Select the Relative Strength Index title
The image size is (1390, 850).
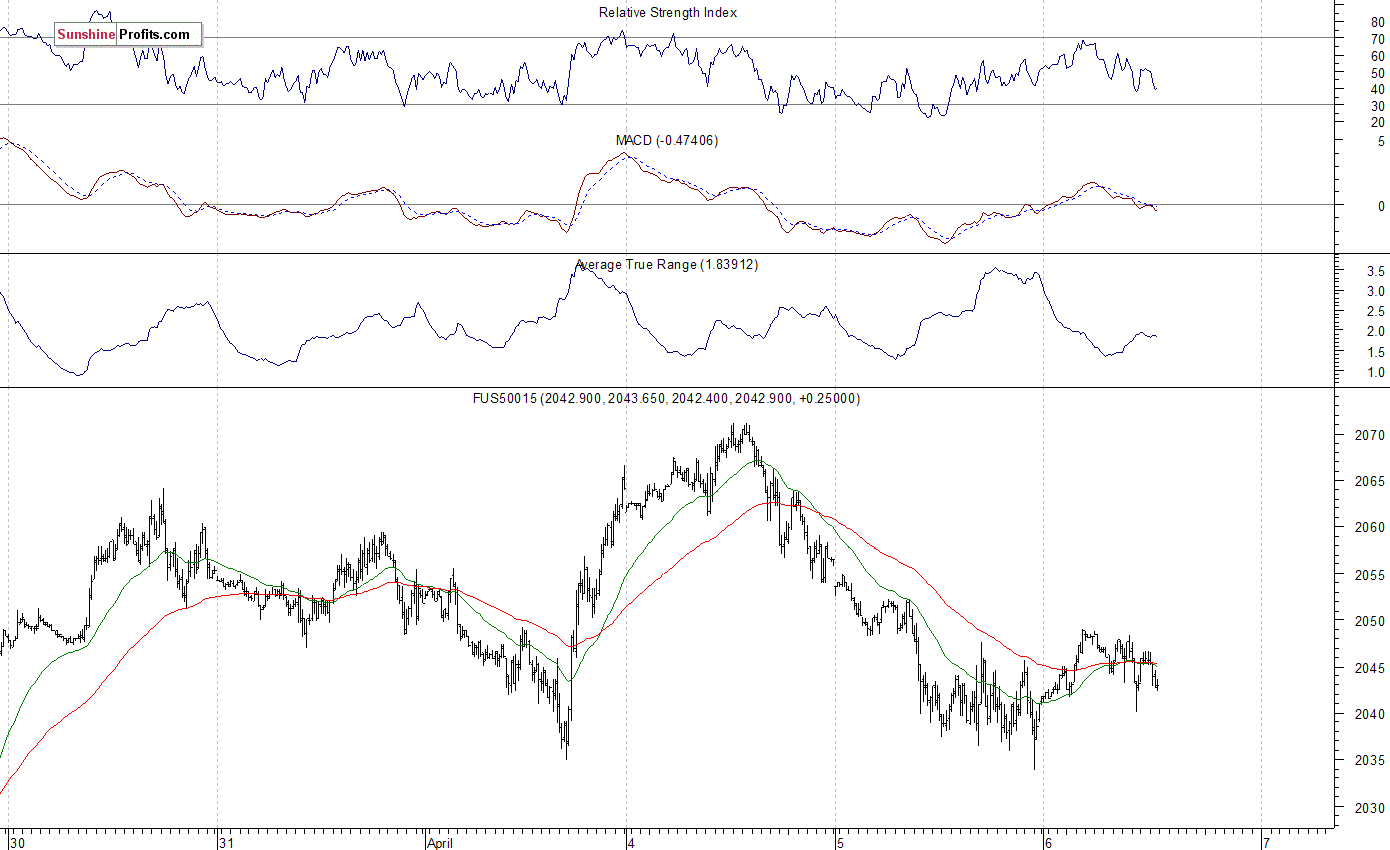[x=668, y=13]
